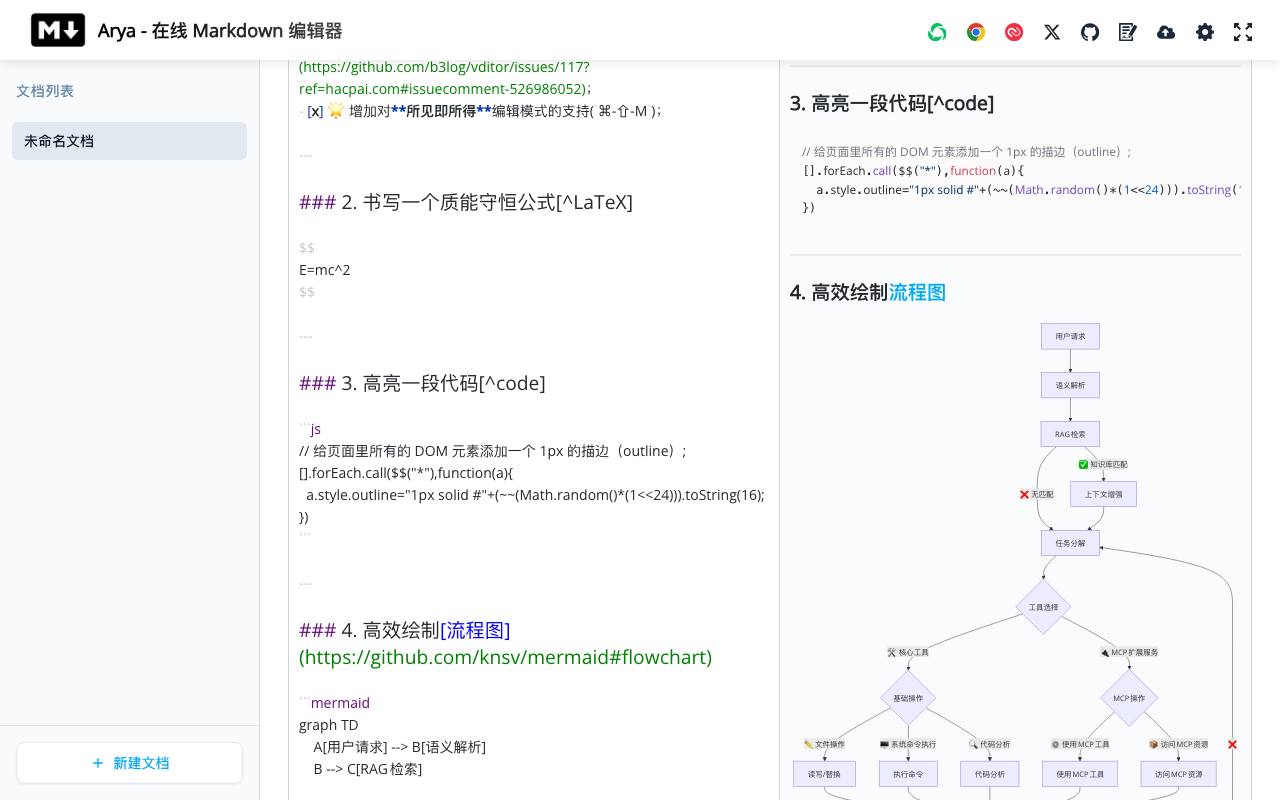Screen dimensions: 1280x800
Task: Toggle the [x] task checkbox in editor
Action: pos(315,111)
